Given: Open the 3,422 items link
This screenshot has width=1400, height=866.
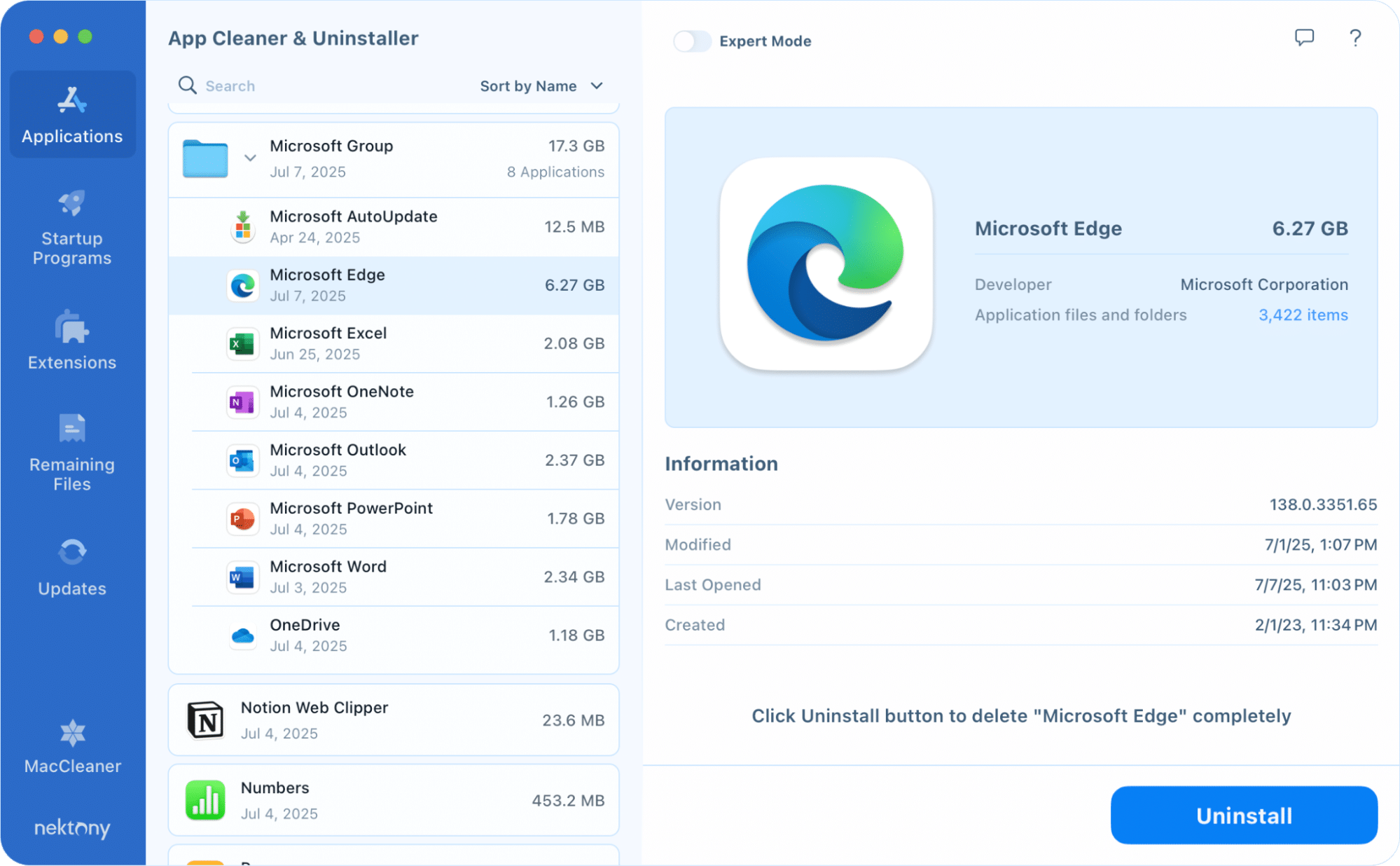Looking at the screenshot, I should [1302, 315].
